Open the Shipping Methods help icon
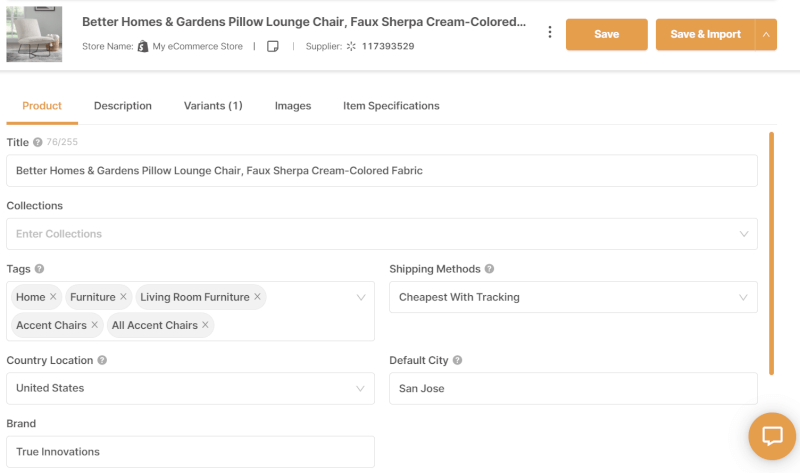 coord(489,269)
